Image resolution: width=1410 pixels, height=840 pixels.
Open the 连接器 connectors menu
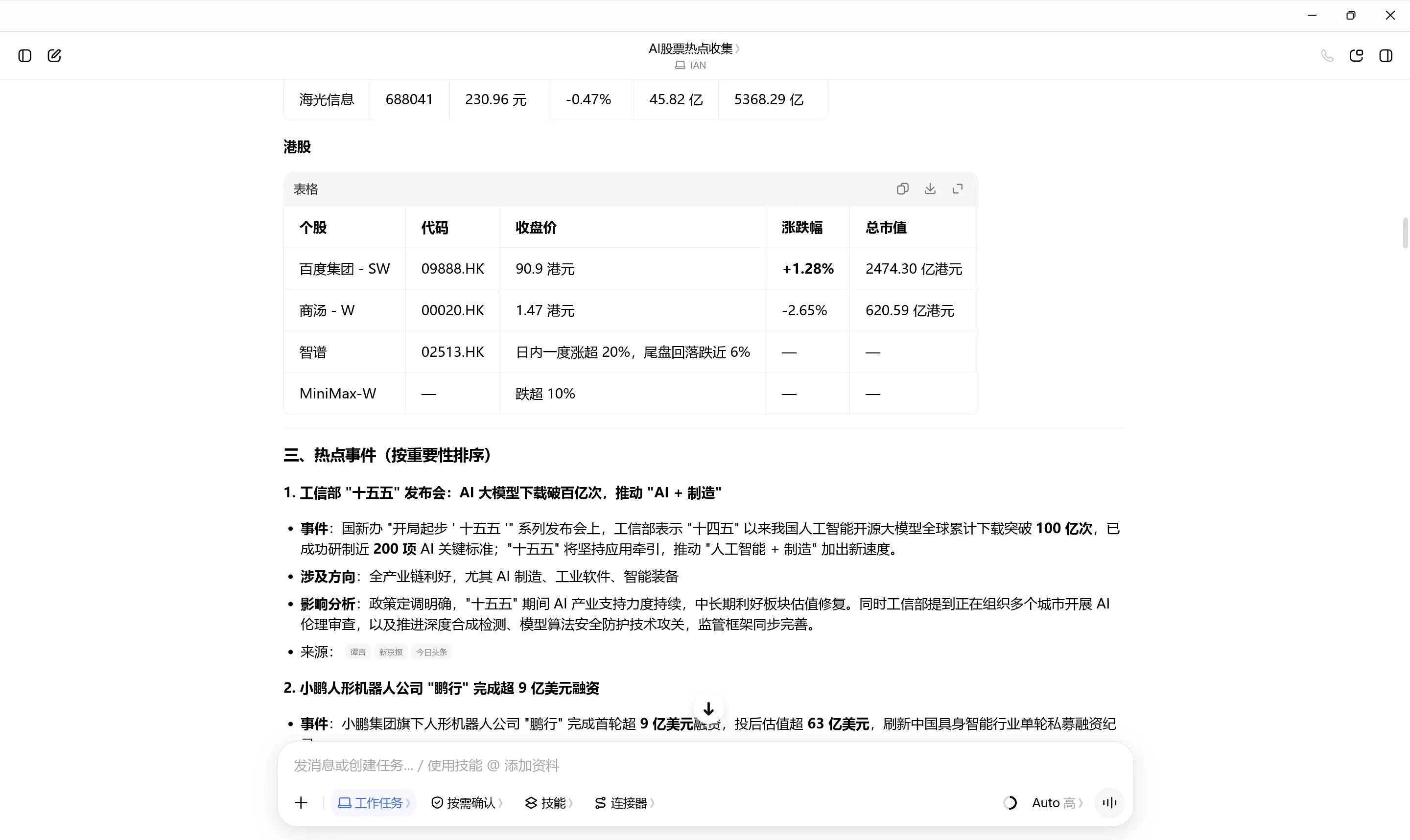tap(624, 803)
